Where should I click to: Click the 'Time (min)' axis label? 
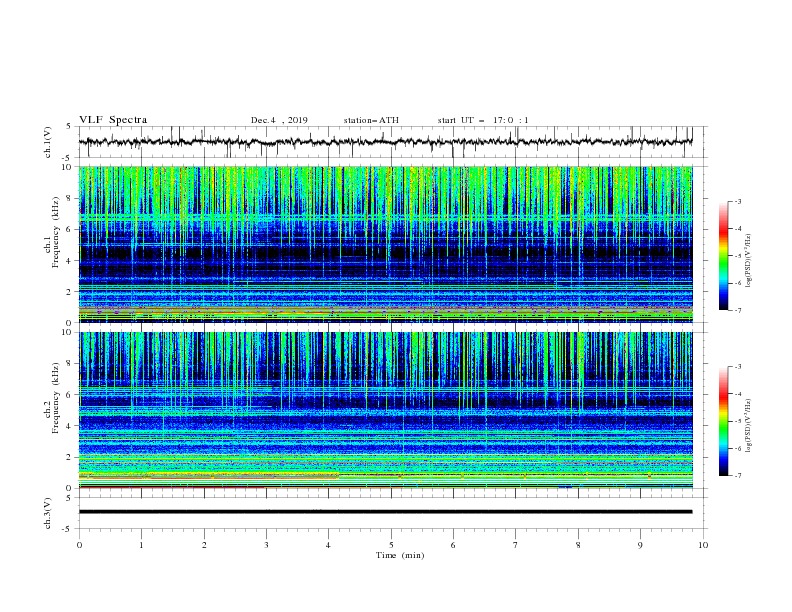pyautogui.click(x=400, y=555)
